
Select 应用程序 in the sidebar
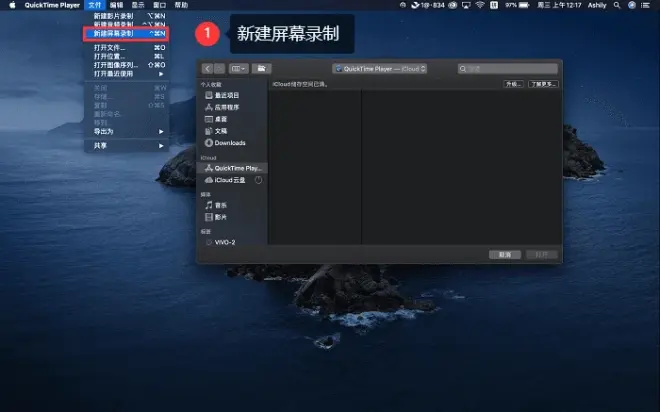click(232, 107)
